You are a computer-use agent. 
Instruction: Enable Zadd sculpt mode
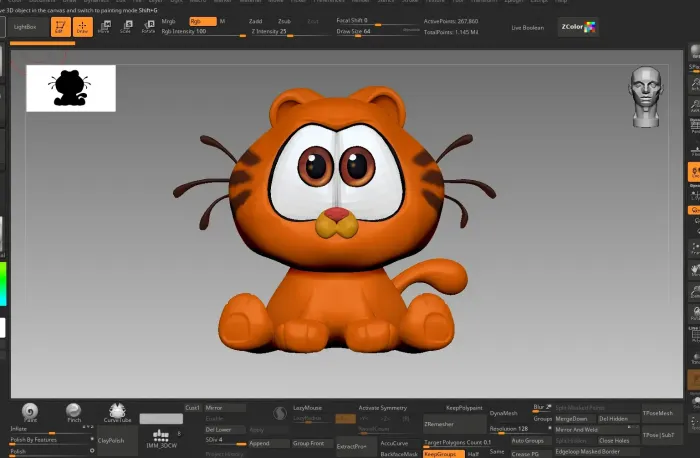[x=255, y=21]
